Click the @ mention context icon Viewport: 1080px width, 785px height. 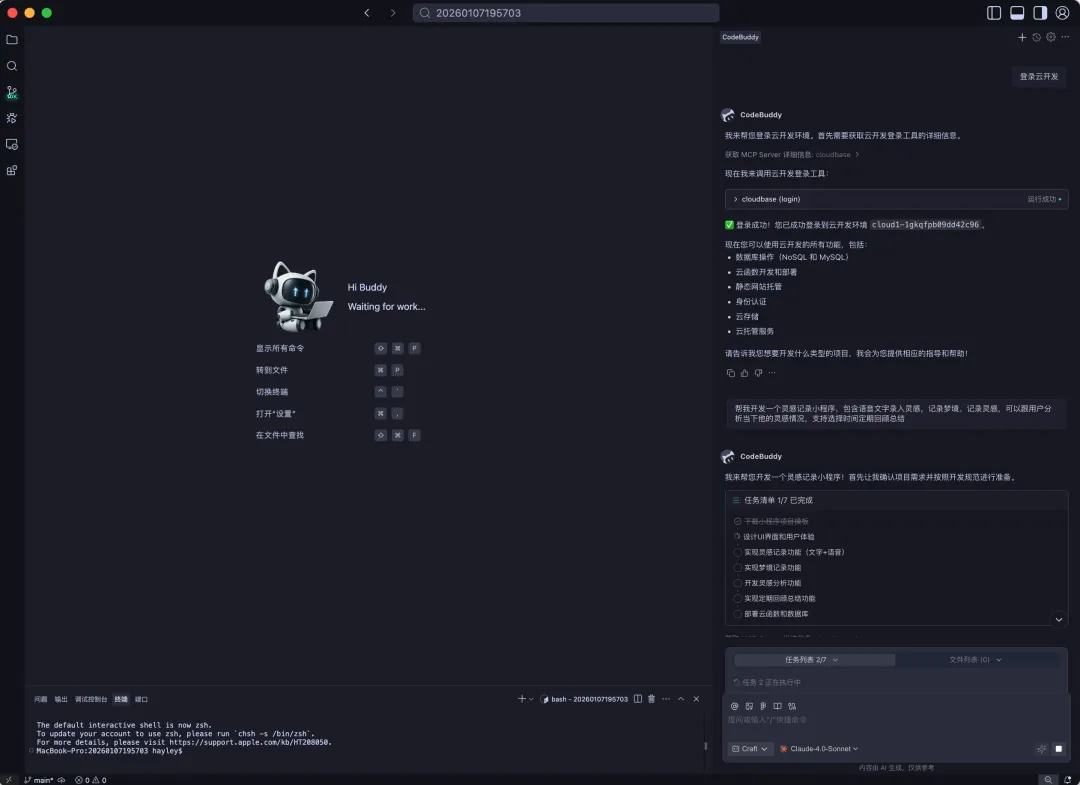[x=734, y=706]
